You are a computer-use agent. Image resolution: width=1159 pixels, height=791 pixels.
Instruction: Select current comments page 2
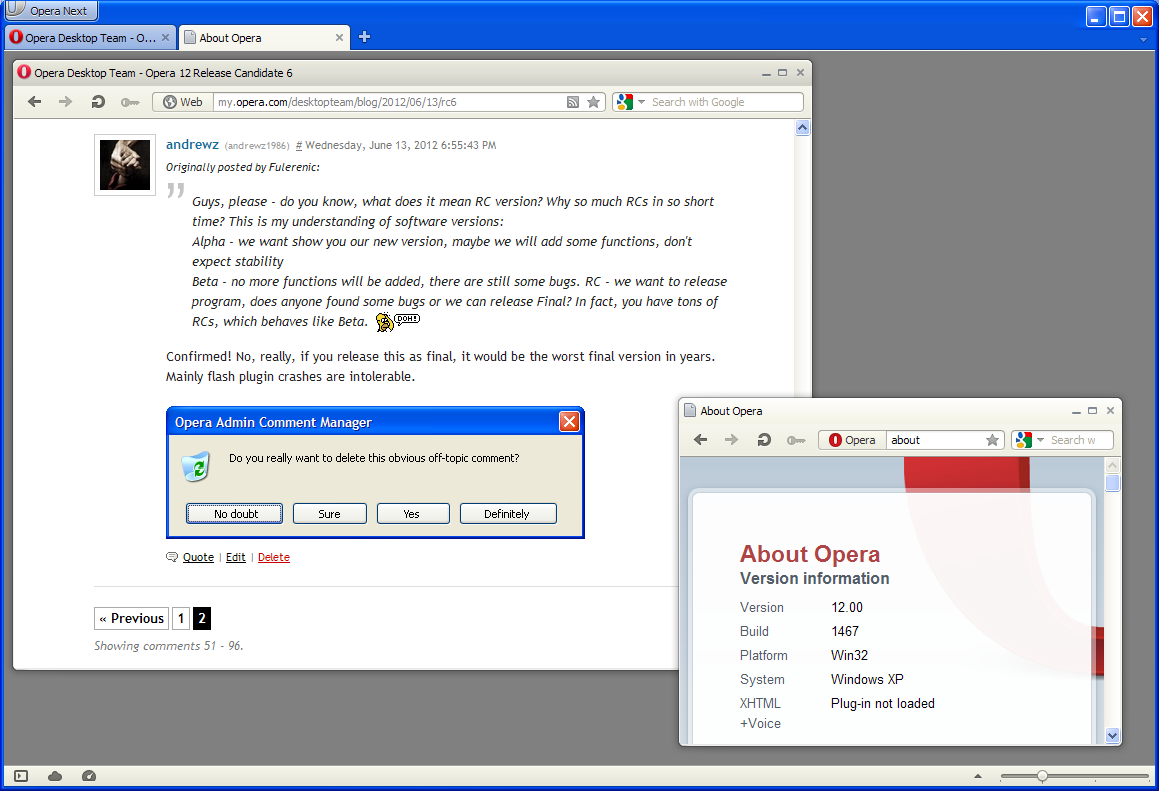coord(202,618)
